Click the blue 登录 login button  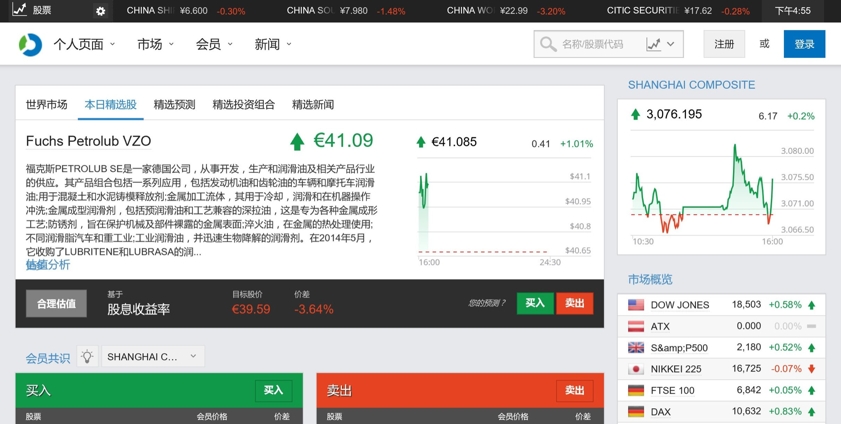(805, 44)
